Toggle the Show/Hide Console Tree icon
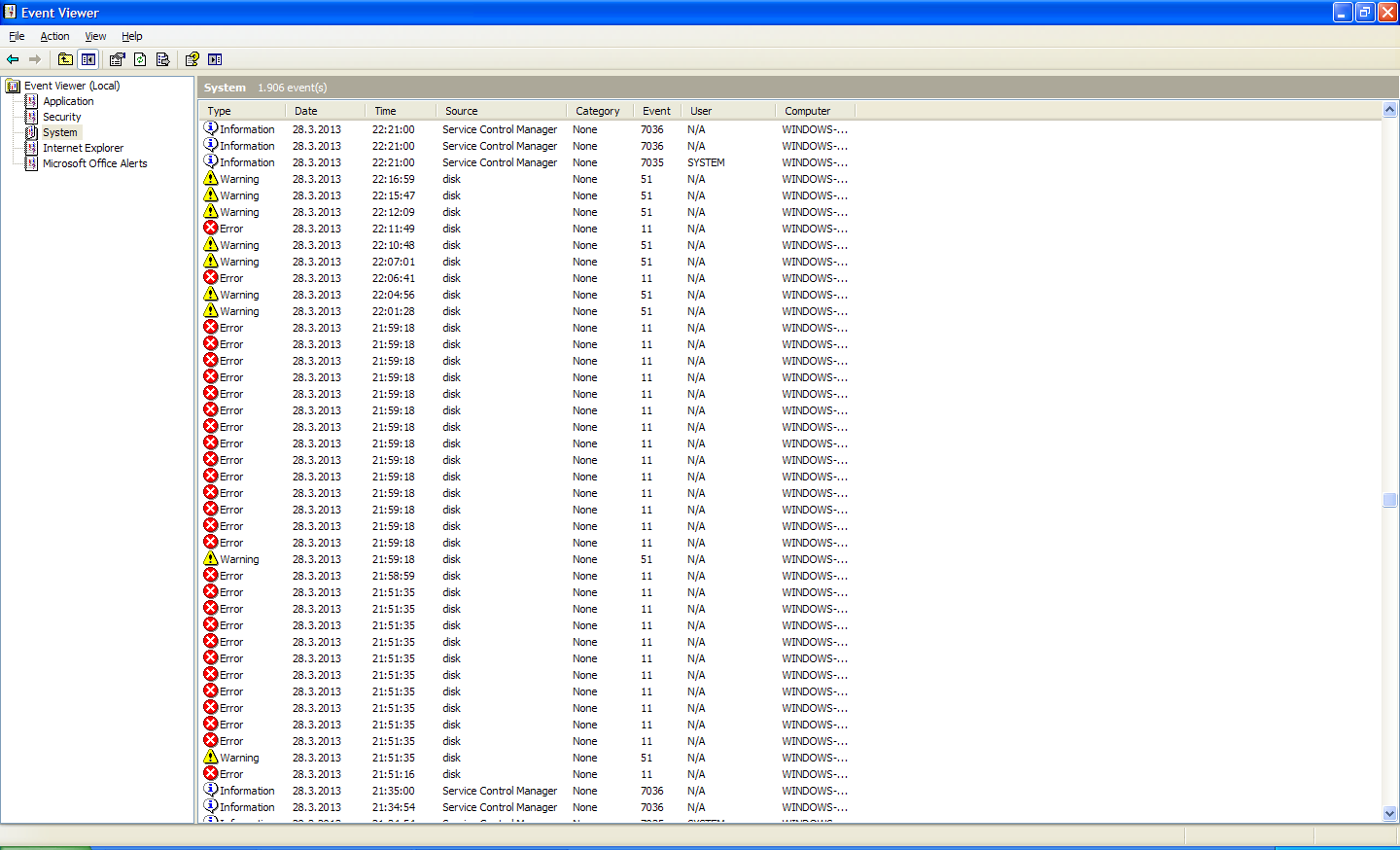The image size is (1400, 850). [88, 59]
